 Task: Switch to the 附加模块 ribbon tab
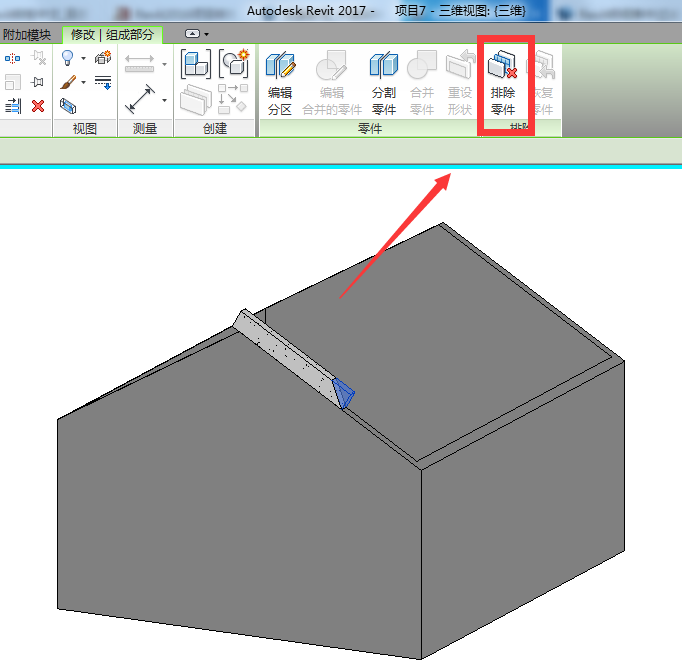[x=27, y=35]
